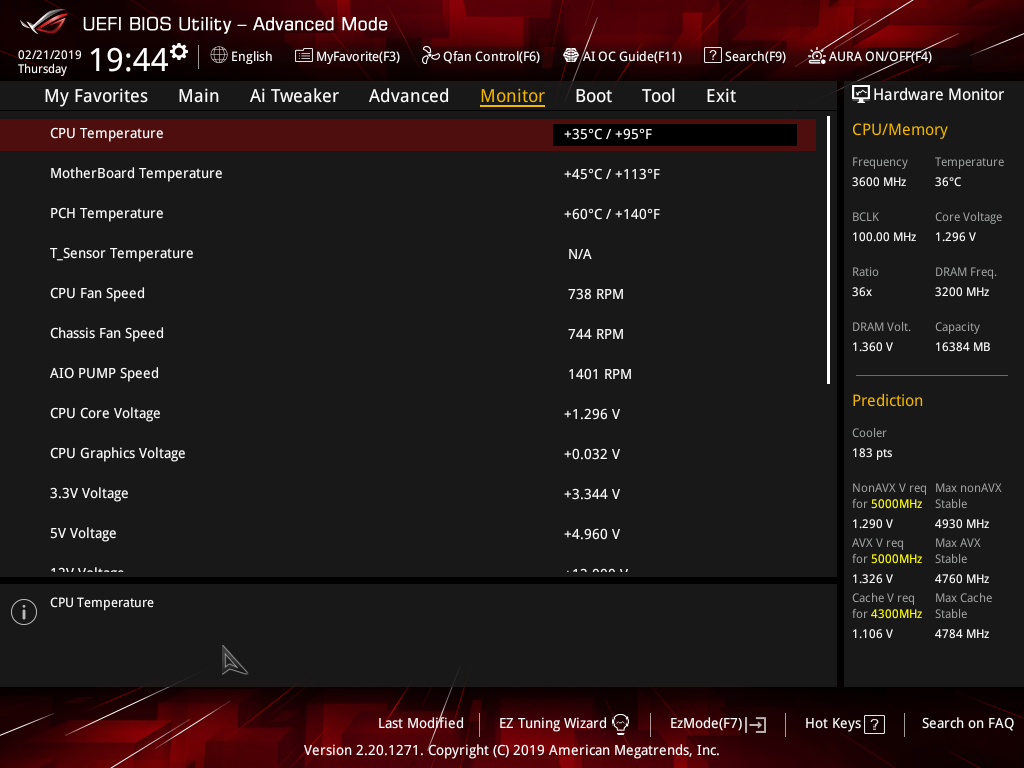The image size is (1024, 768).
Task: Click the info circle icon
Action: [x=24, y=612]
